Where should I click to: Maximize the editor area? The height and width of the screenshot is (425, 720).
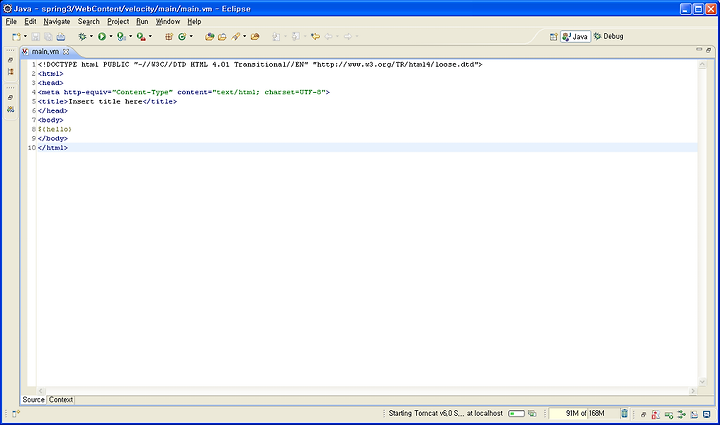click(709, 50)
